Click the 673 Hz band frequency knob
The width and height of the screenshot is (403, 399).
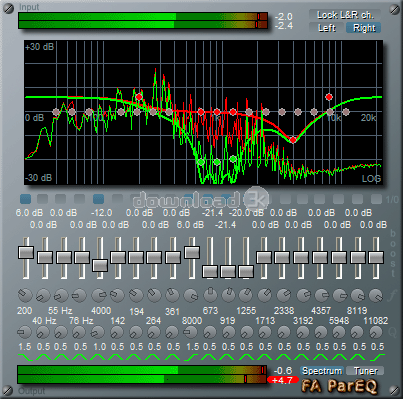point(210,295)
